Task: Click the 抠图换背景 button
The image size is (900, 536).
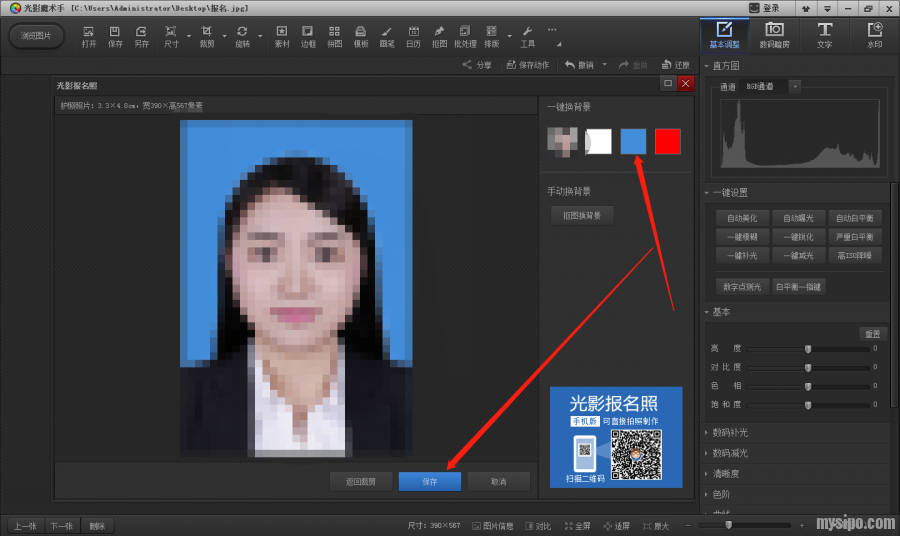Action: [x=582, y=215]
